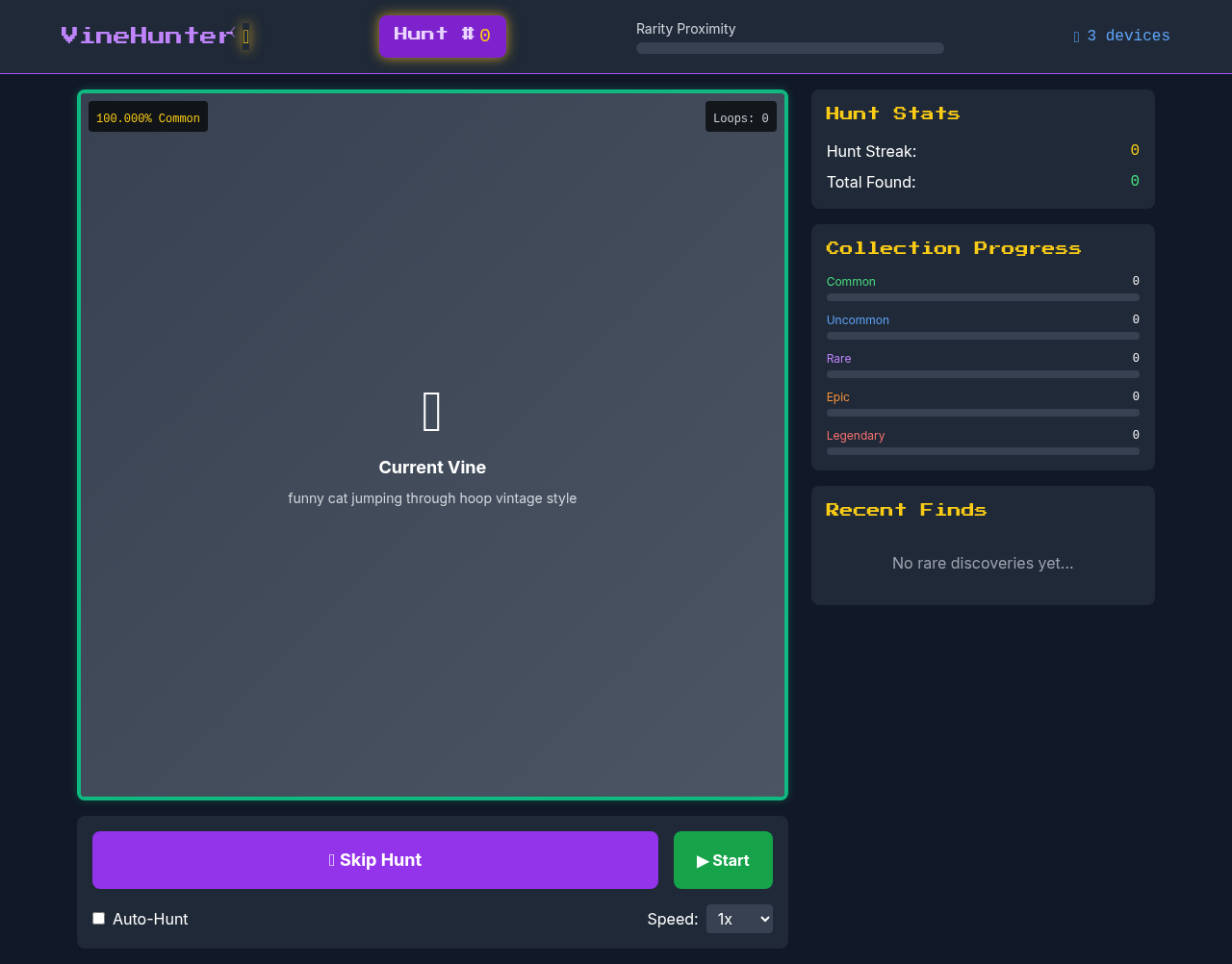Open the Hunt Stats panel header
This screenshot has width=1232, height=964.
click(893, 113)
